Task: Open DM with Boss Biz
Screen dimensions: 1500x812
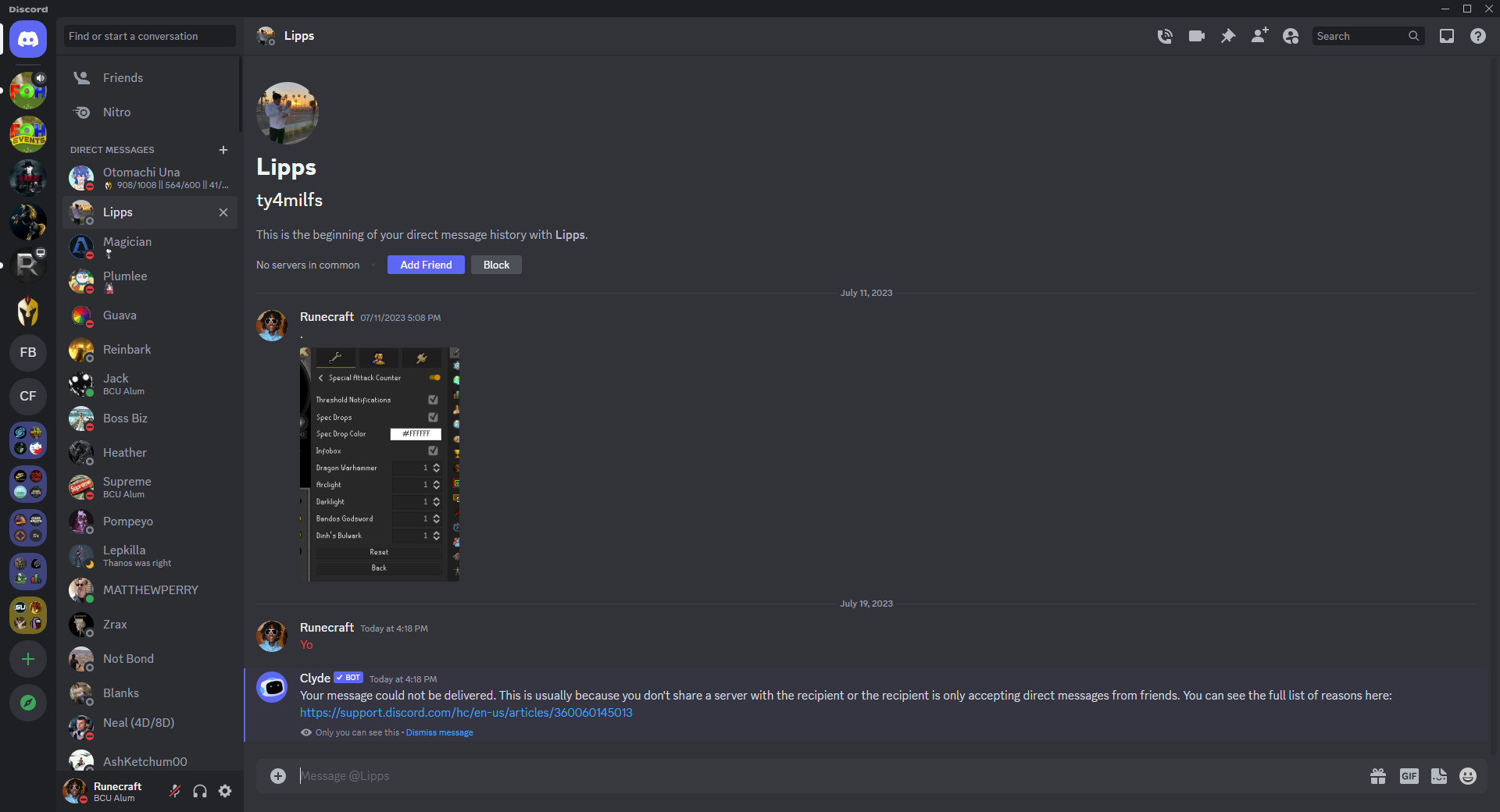Action: [150, 418]
